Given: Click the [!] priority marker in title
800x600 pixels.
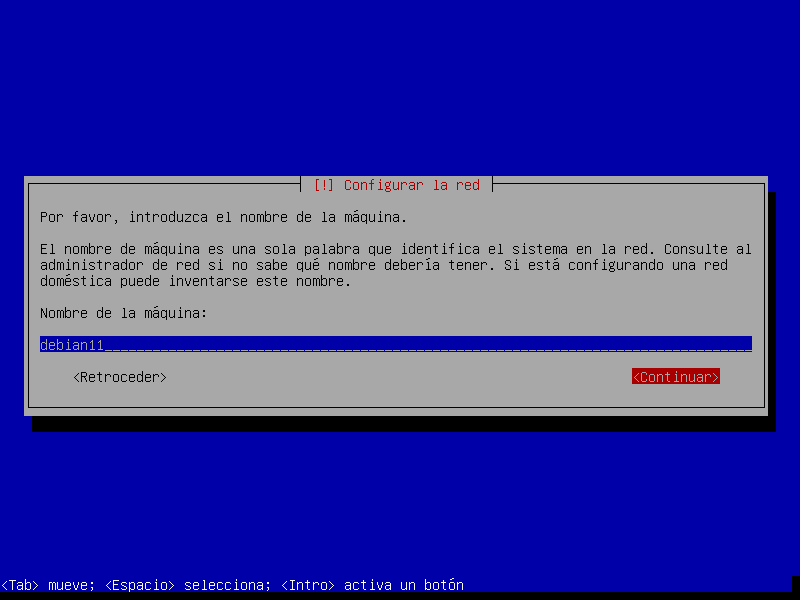Looking at the screenshot, I should point(324,185).
